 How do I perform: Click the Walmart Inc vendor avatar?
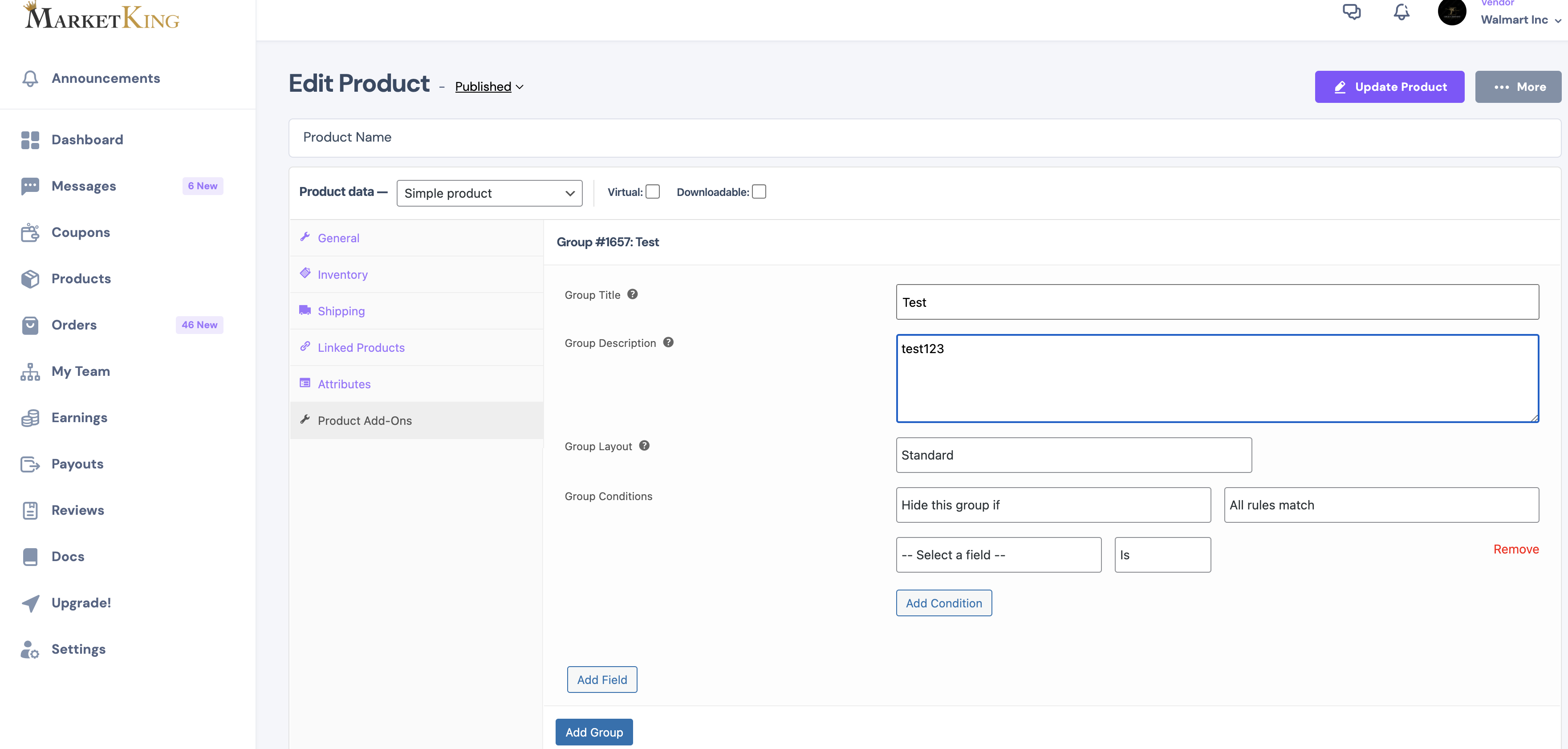[x=1452, y=12]
